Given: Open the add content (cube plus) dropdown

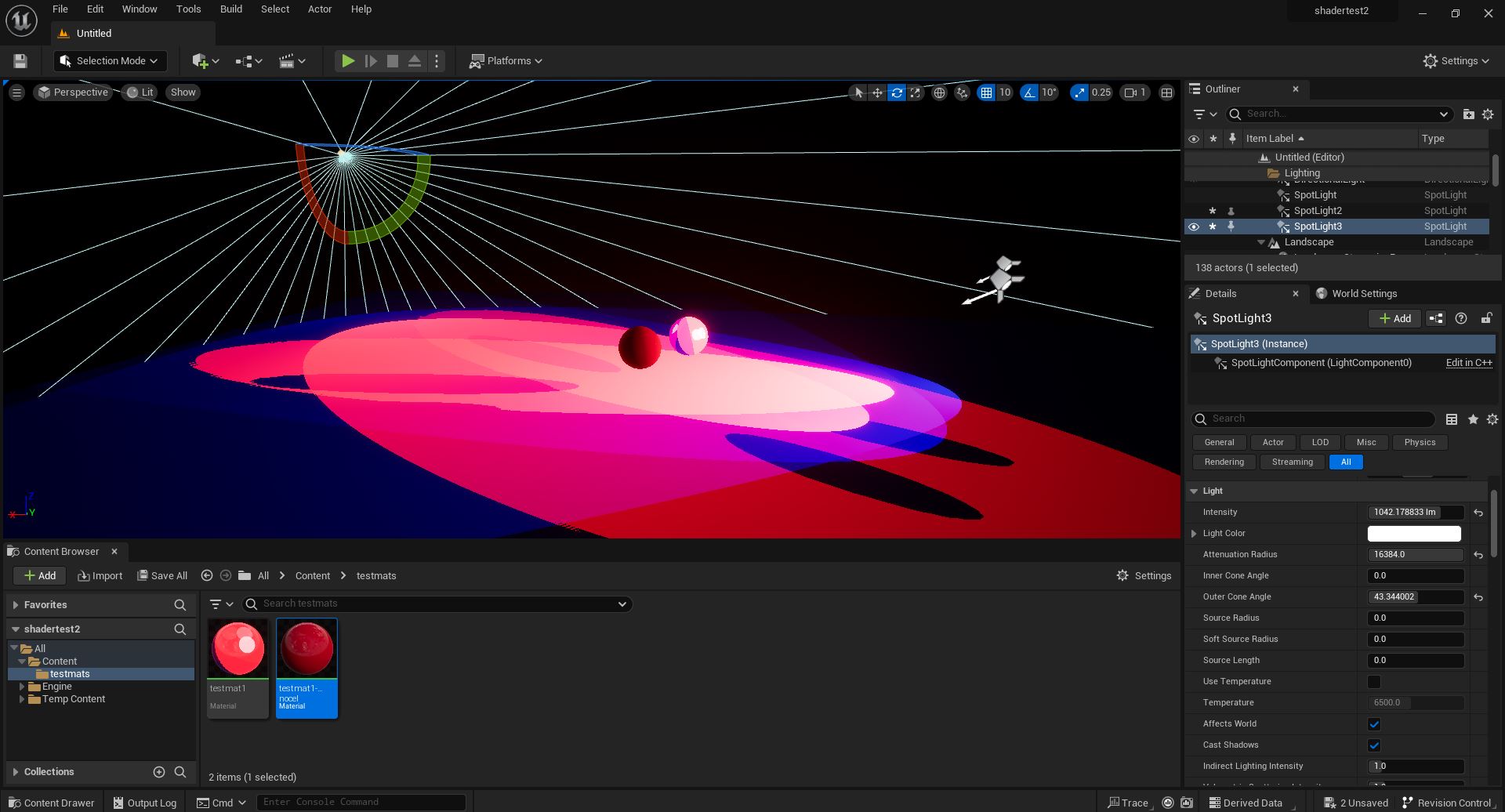Looking at the screenshot, I should click(x=205, y=61).
